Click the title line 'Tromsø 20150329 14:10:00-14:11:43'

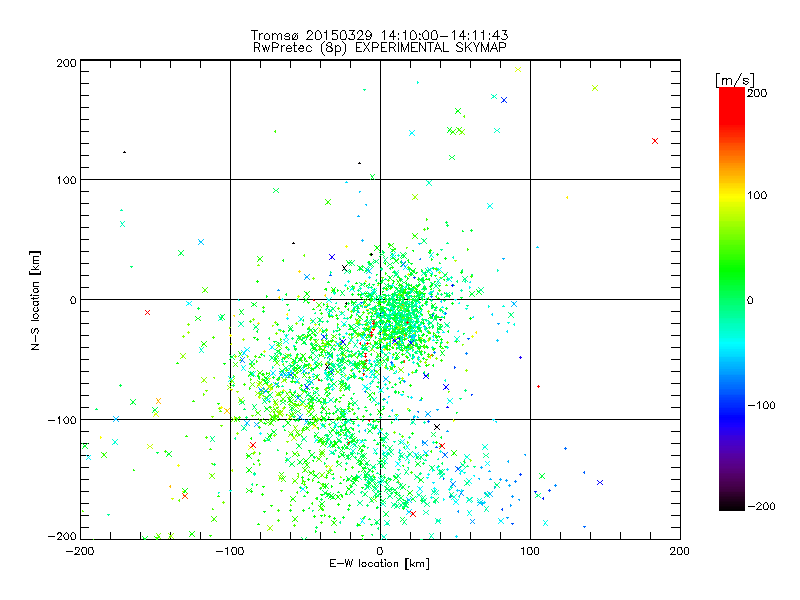coord(379,35)
